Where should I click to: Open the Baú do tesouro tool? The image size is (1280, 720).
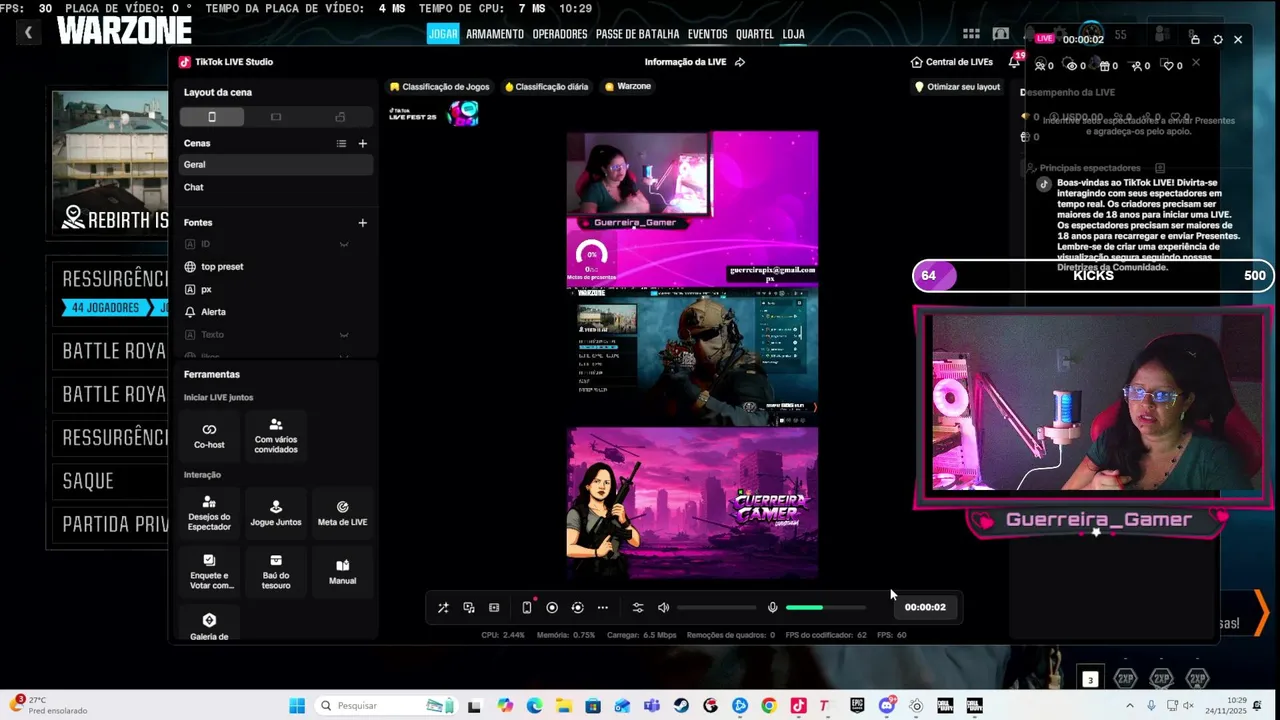(x=276, y=572)
